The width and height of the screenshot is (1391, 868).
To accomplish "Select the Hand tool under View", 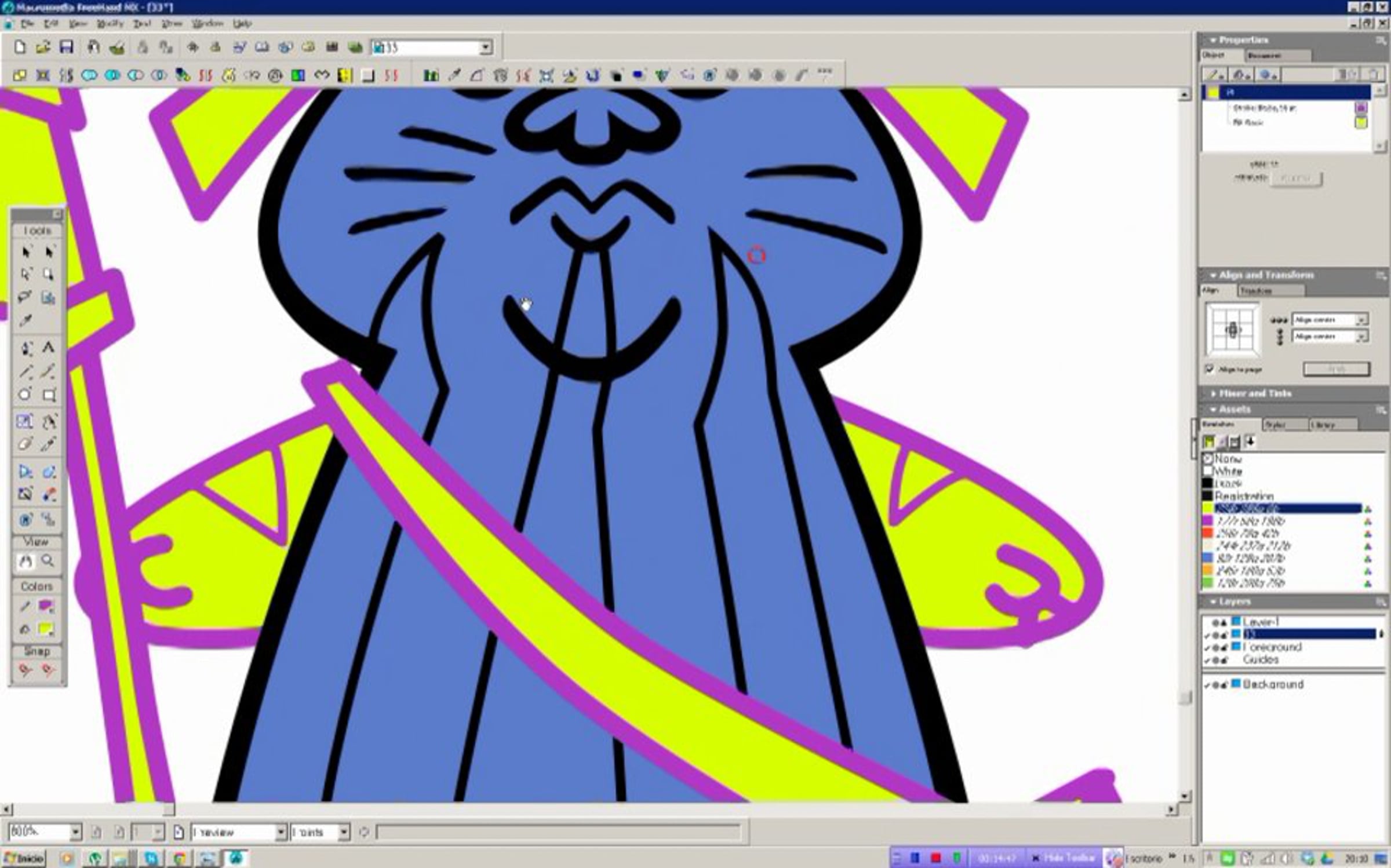I will pyautogui.click(x=26, y=561).
